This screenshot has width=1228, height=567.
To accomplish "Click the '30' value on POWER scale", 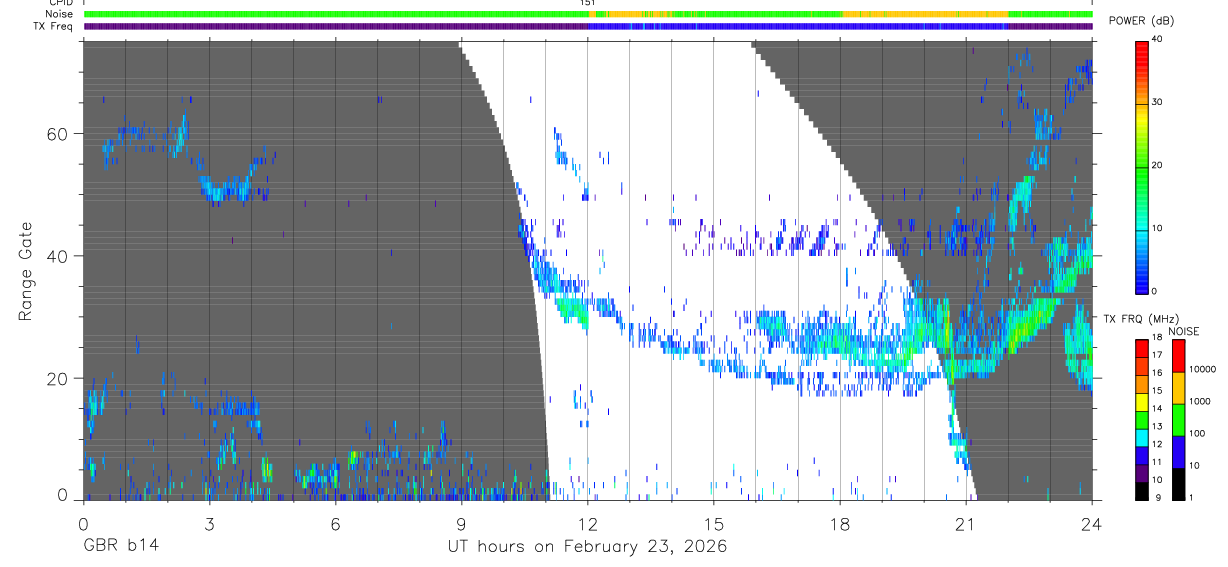I will [x=1155, y=103].
